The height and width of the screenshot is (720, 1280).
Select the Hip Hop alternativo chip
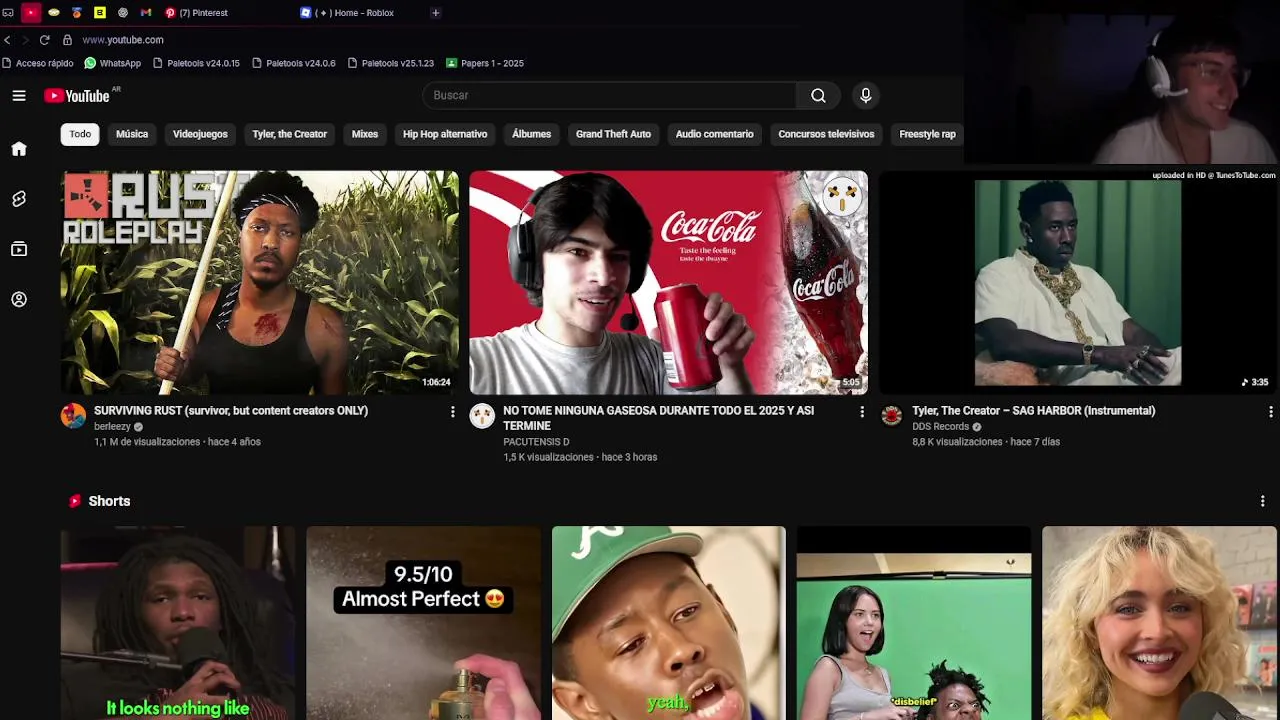pos(445,134)
